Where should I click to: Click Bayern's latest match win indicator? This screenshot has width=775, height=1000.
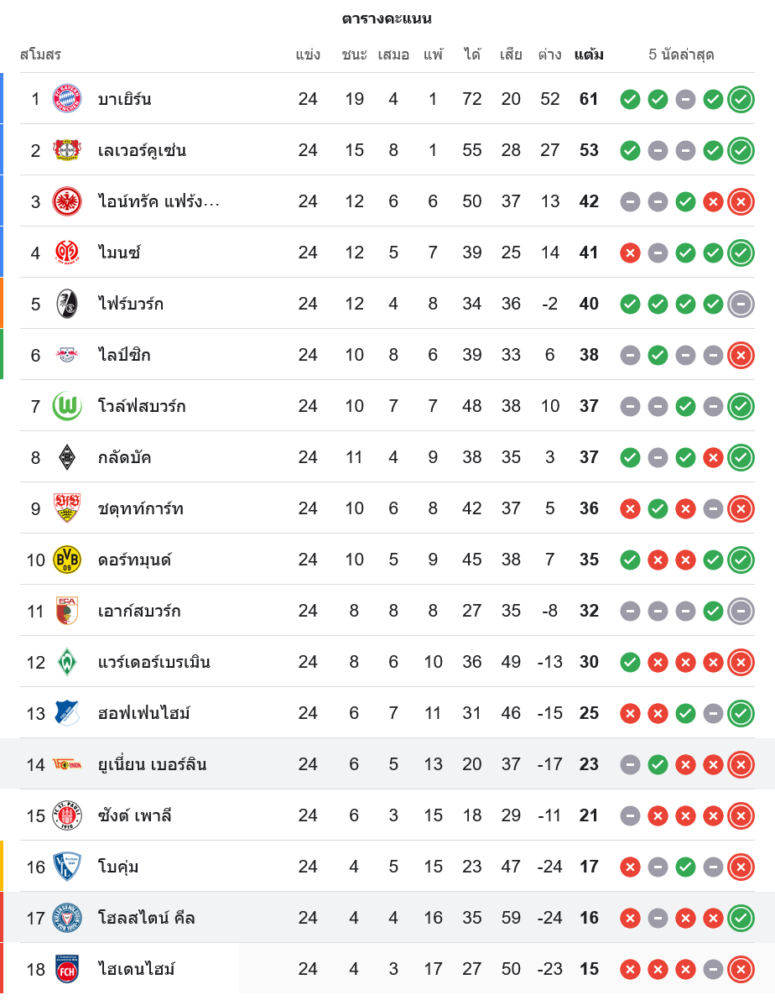click(x=741, y=99)
